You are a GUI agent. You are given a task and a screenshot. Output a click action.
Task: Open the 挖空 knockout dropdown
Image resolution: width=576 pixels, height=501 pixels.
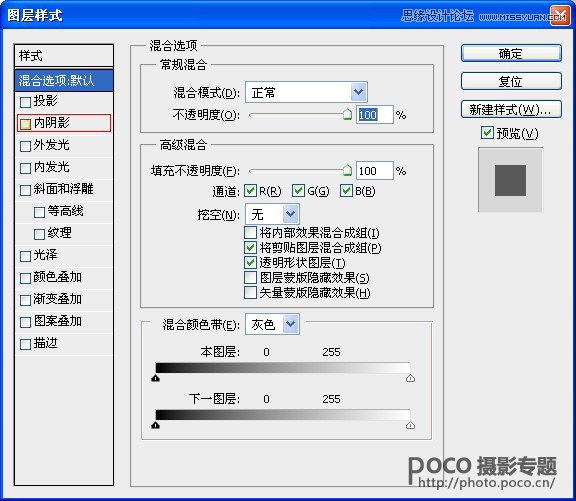coord(272,214)
